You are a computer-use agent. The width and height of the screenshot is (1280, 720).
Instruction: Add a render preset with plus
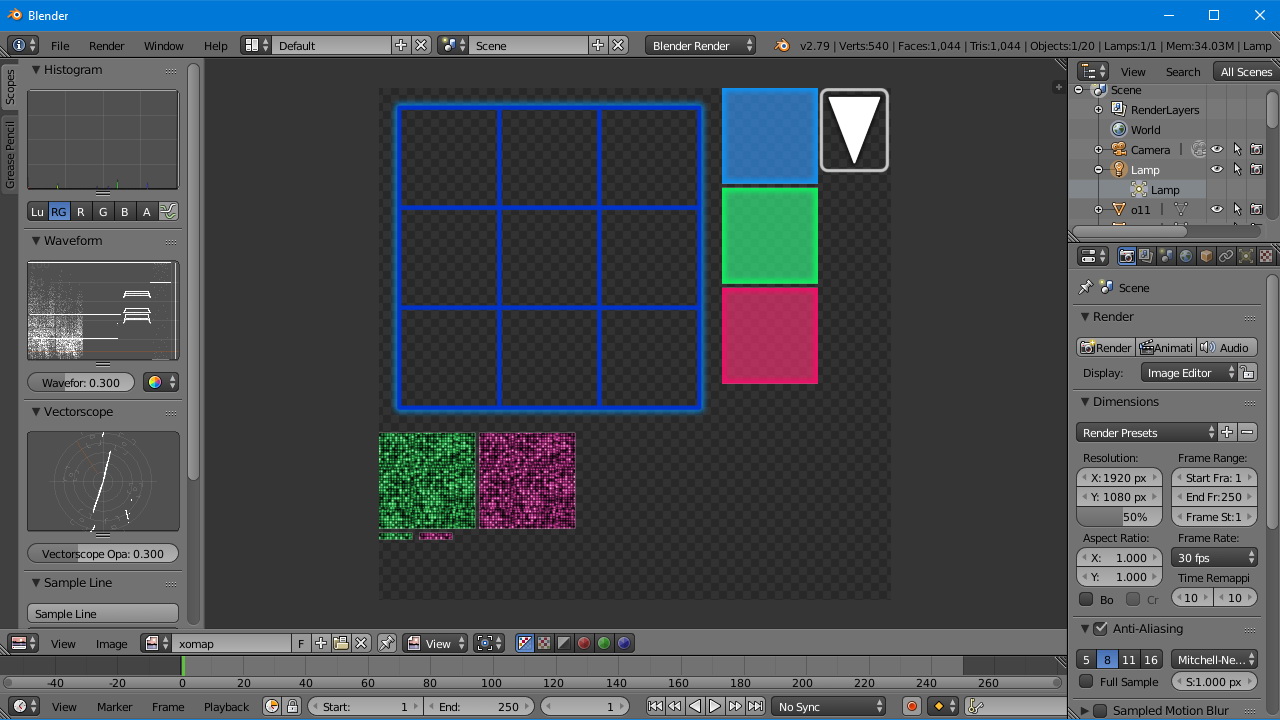(1227, 432)
